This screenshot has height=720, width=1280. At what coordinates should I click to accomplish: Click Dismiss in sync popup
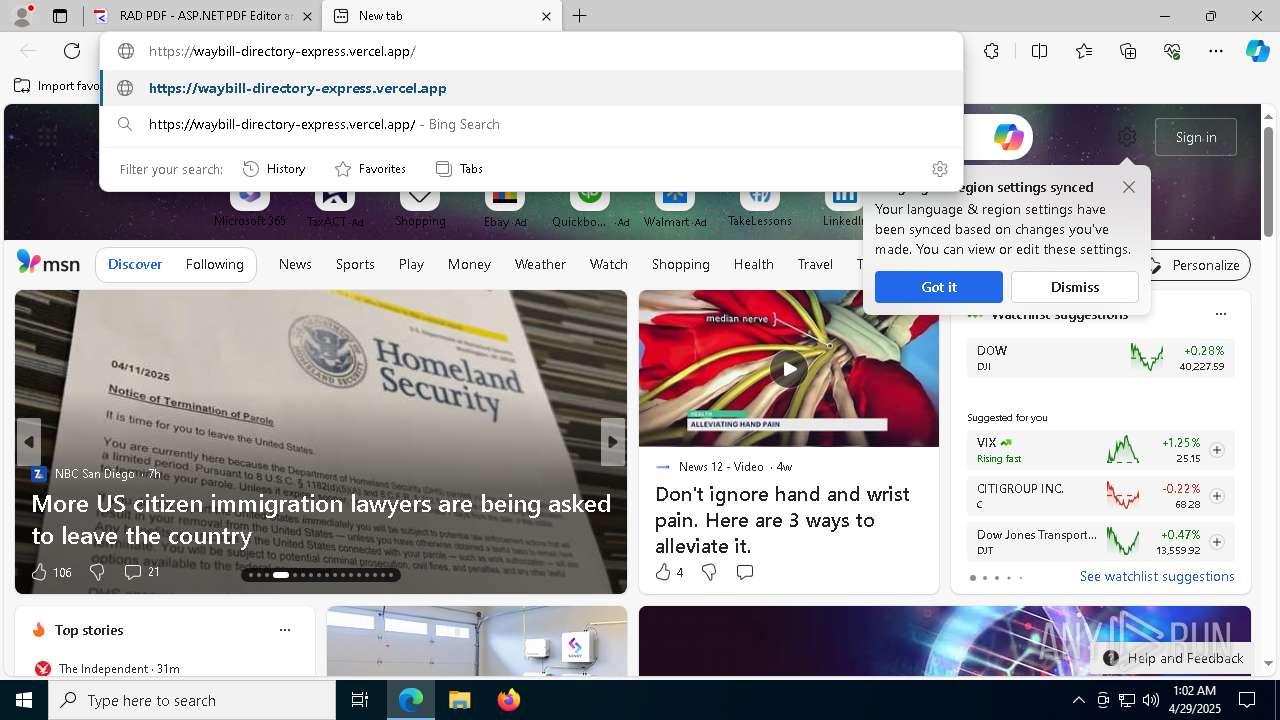click(x=1075, y=287)
